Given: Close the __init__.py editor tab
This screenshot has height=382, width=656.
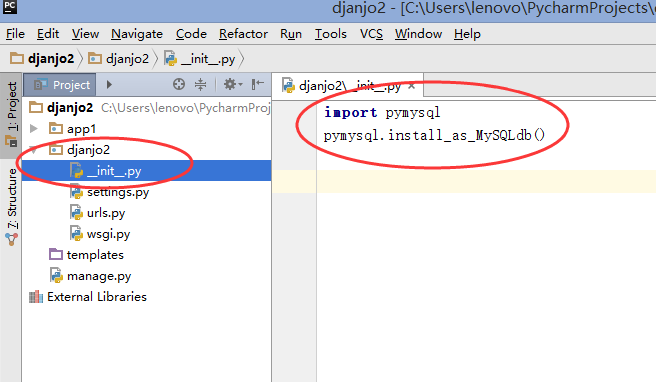Looking at the screenshot, I should [x=412, y=86].
